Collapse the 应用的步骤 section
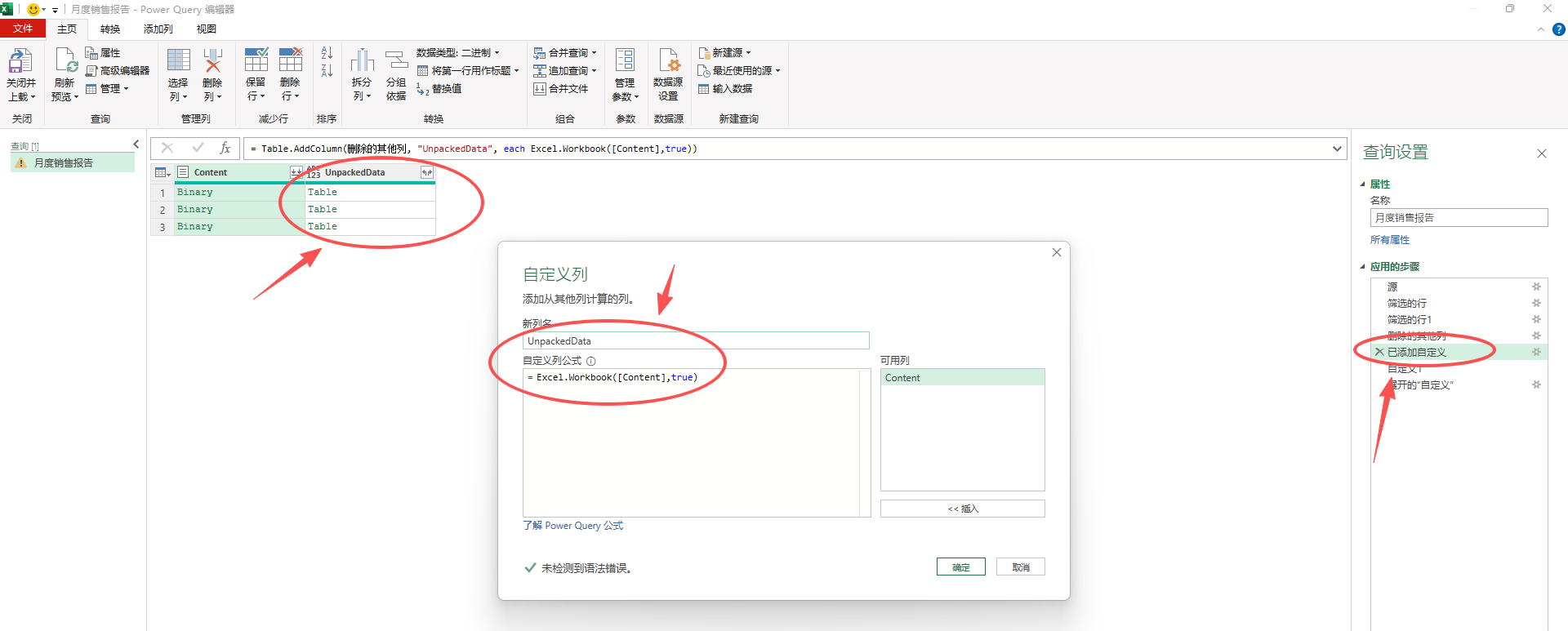 [x=1362, y=267]
